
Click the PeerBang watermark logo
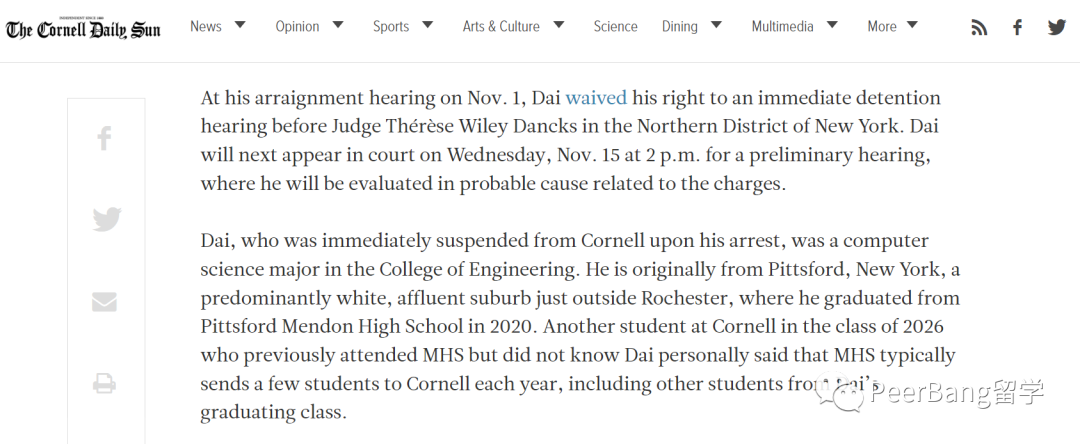[930, 394]
